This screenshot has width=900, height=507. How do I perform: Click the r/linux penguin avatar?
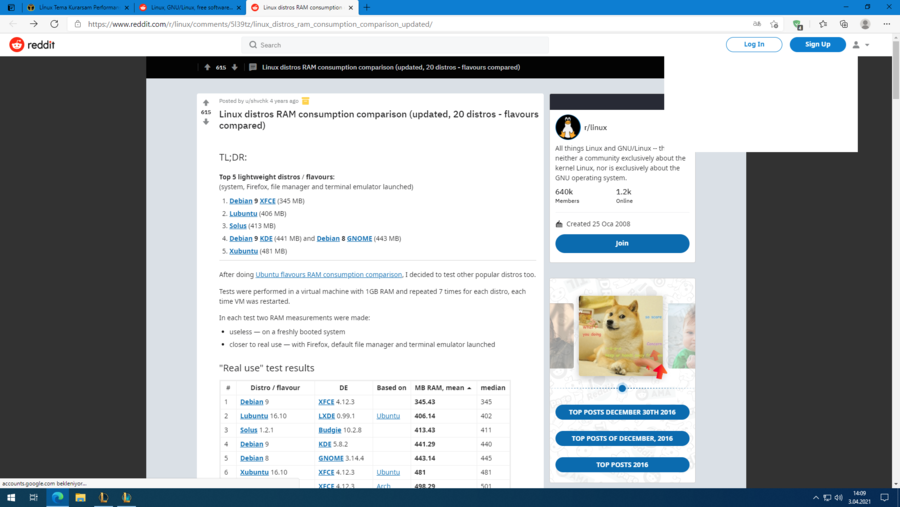tap(568, 127)
